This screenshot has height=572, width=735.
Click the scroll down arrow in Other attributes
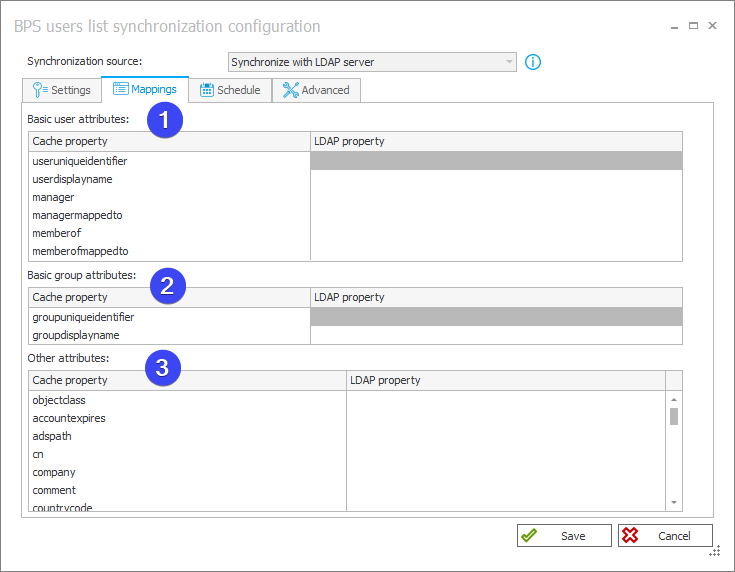coord(674,503)
